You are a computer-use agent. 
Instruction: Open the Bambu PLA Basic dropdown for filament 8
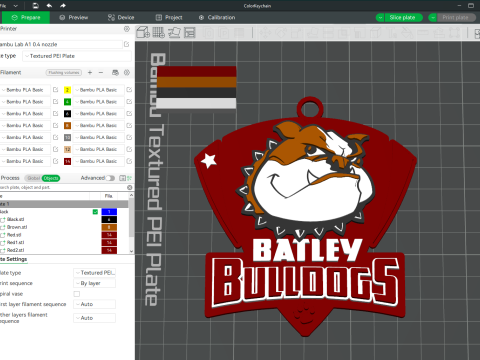tap(98, 125)
